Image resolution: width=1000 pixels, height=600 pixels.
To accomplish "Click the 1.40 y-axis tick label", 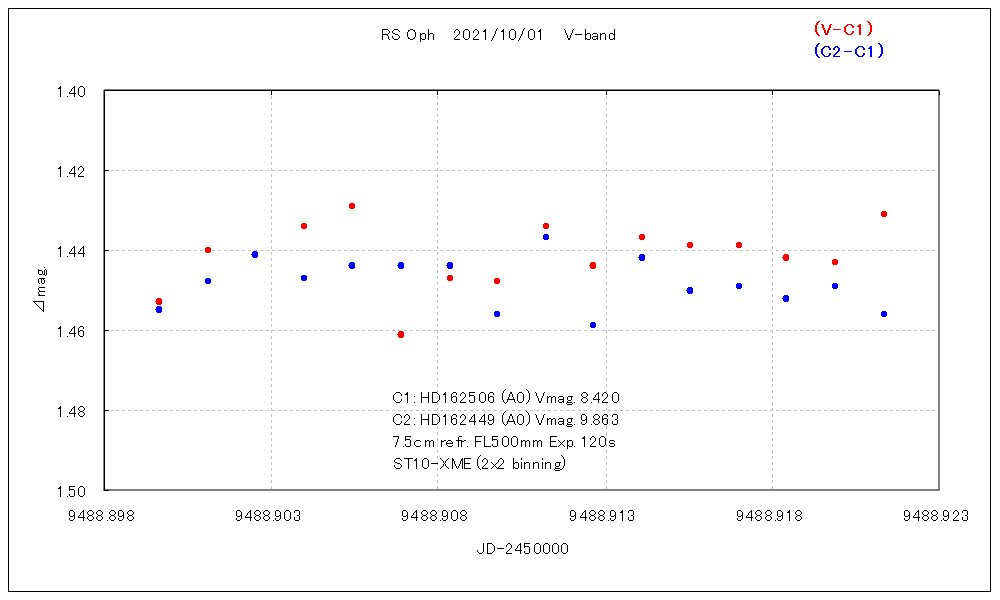I will point(78,91).
